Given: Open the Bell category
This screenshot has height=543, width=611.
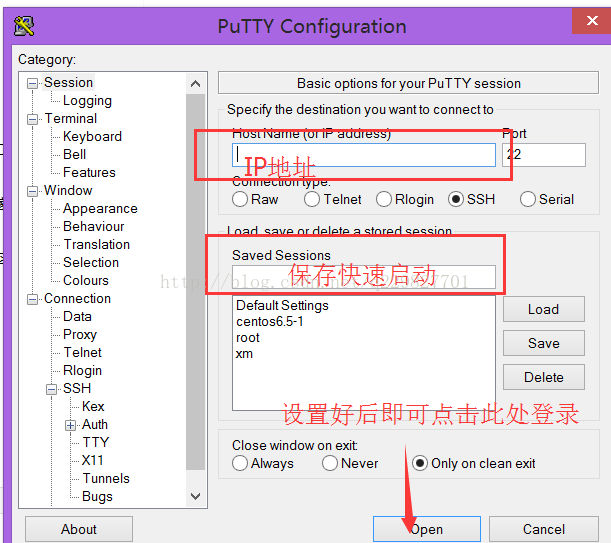Looking at the screenshot, I should point(74,154).
